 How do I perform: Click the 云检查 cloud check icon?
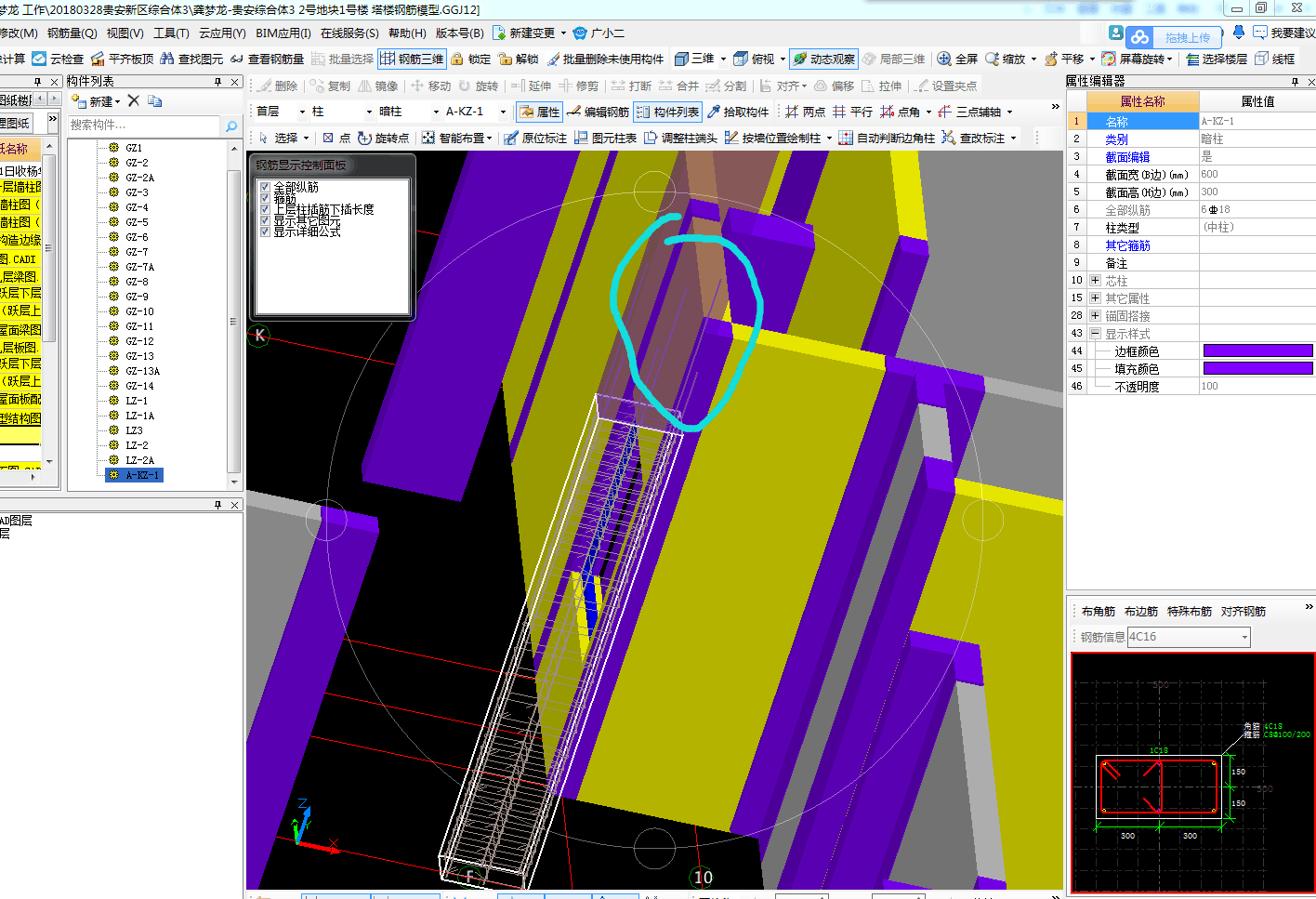point(39,59)
